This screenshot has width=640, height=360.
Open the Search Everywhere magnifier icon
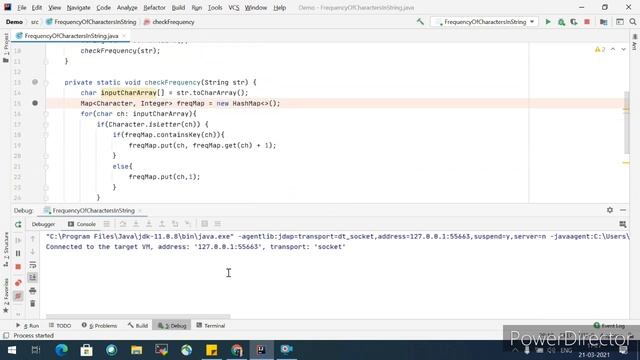pos(633,22)
